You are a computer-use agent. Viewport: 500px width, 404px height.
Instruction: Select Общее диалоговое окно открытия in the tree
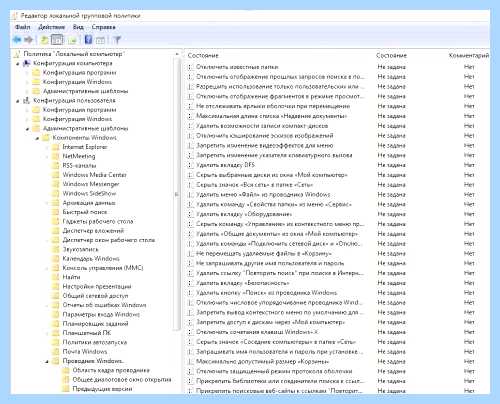click(122, 380)
